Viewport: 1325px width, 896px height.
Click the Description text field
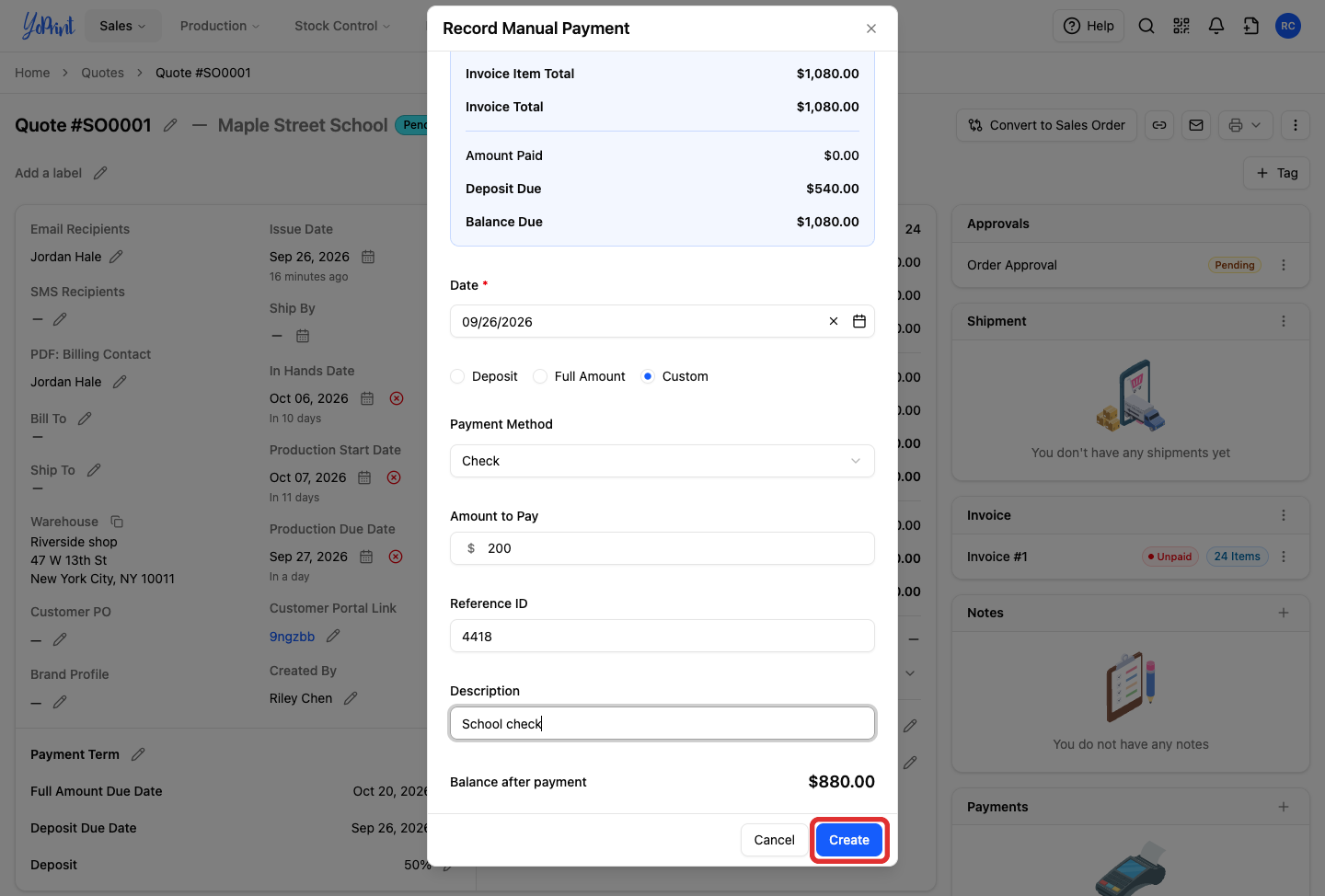[662, 724]
